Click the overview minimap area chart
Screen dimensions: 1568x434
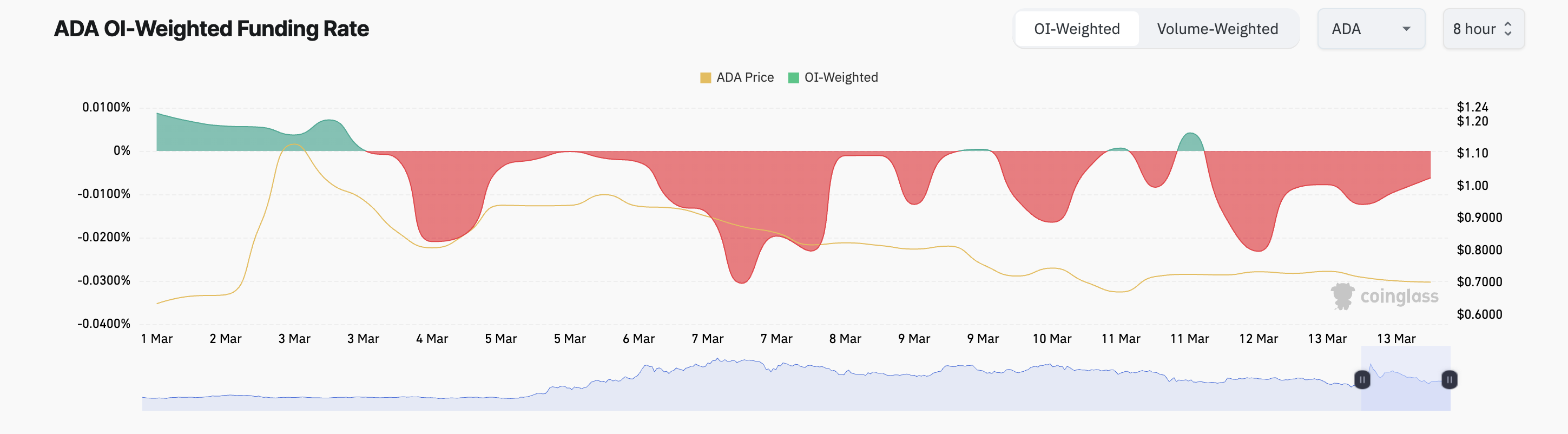730,390
